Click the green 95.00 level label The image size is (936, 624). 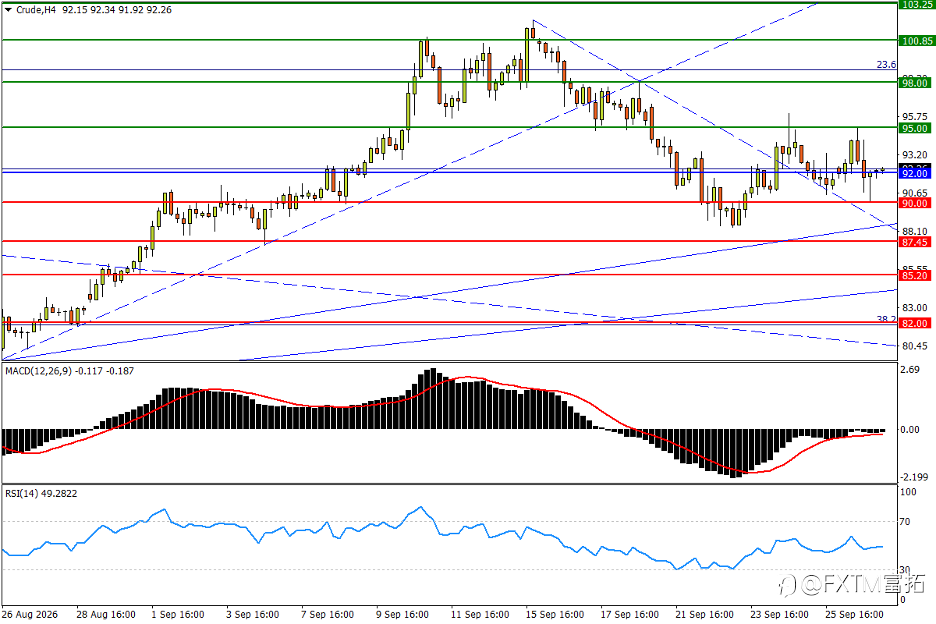(x=915, y=128)
